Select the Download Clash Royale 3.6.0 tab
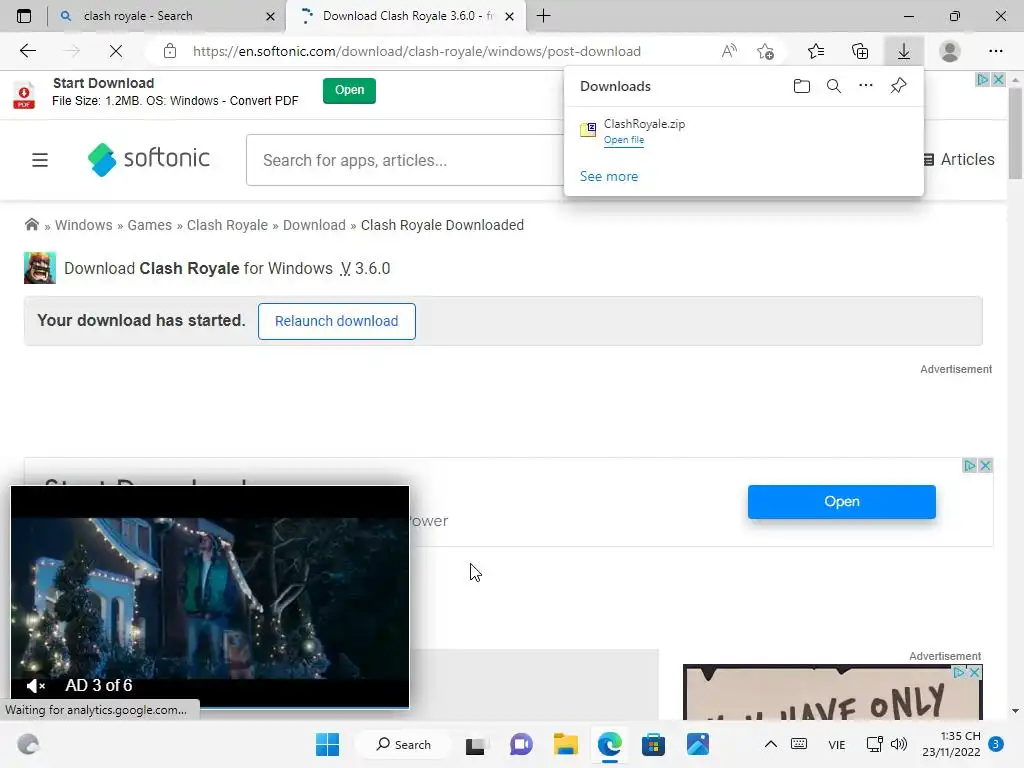1024x768 pixels. (x=407, y=16)
